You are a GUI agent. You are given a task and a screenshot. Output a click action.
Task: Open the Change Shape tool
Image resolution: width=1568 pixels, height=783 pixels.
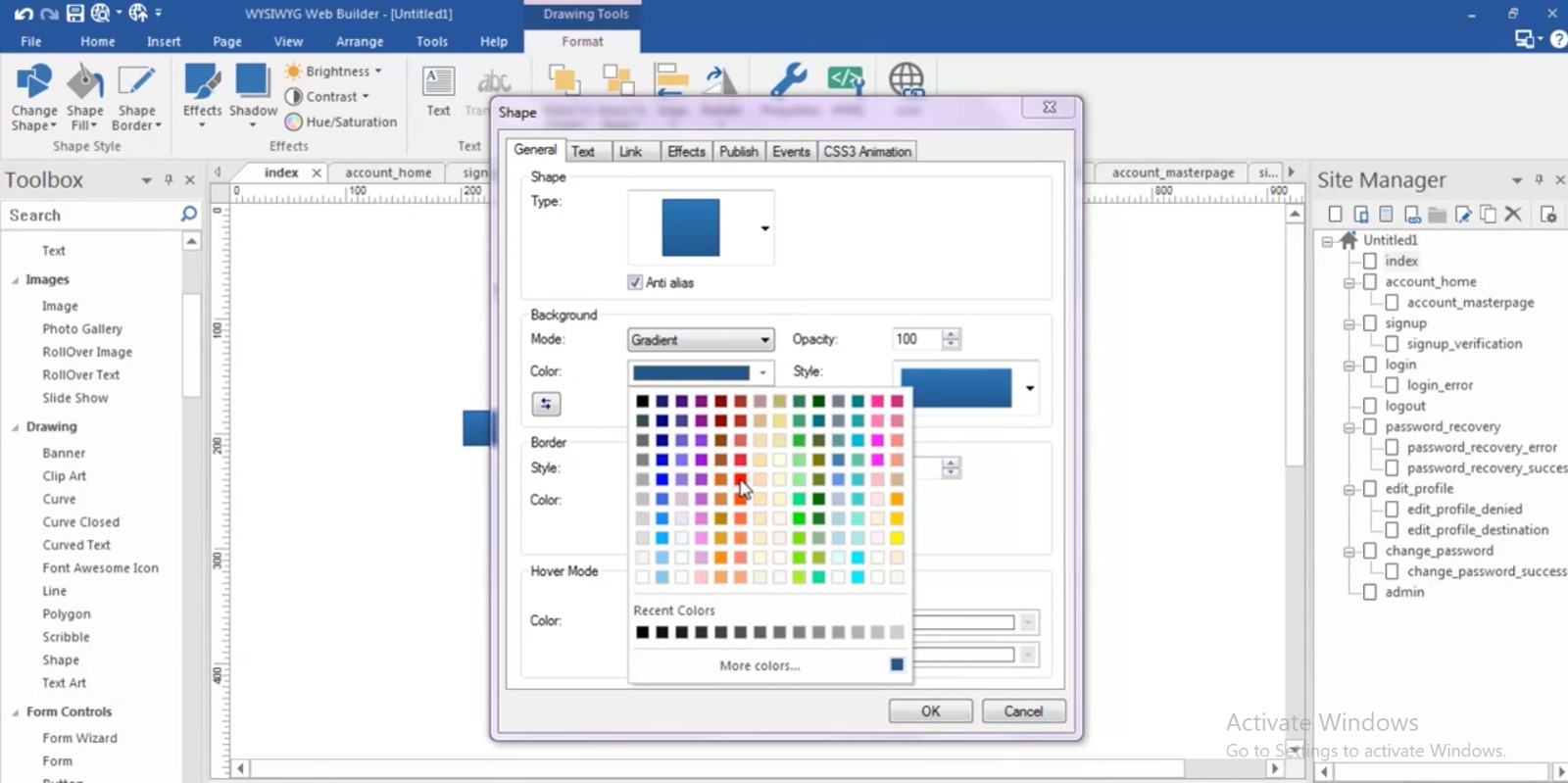tap(33, 97)
